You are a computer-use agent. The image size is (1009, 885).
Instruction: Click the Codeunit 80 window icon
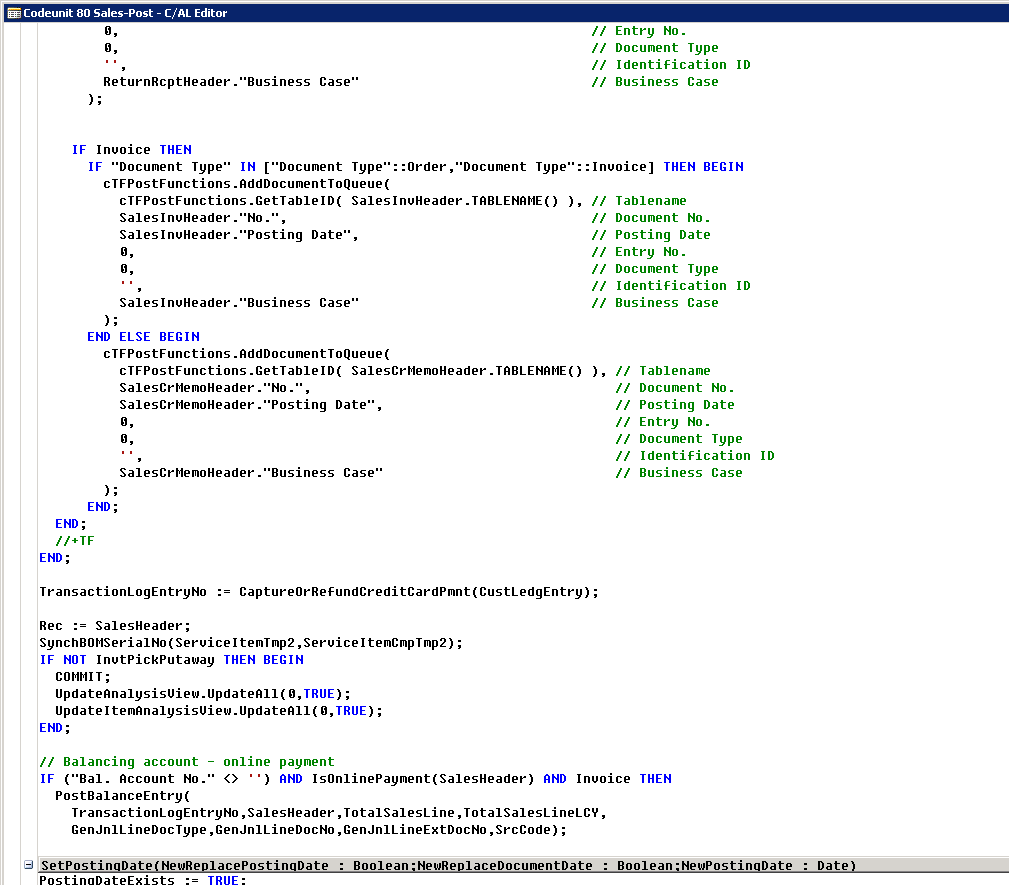click(x=13, y=12)
